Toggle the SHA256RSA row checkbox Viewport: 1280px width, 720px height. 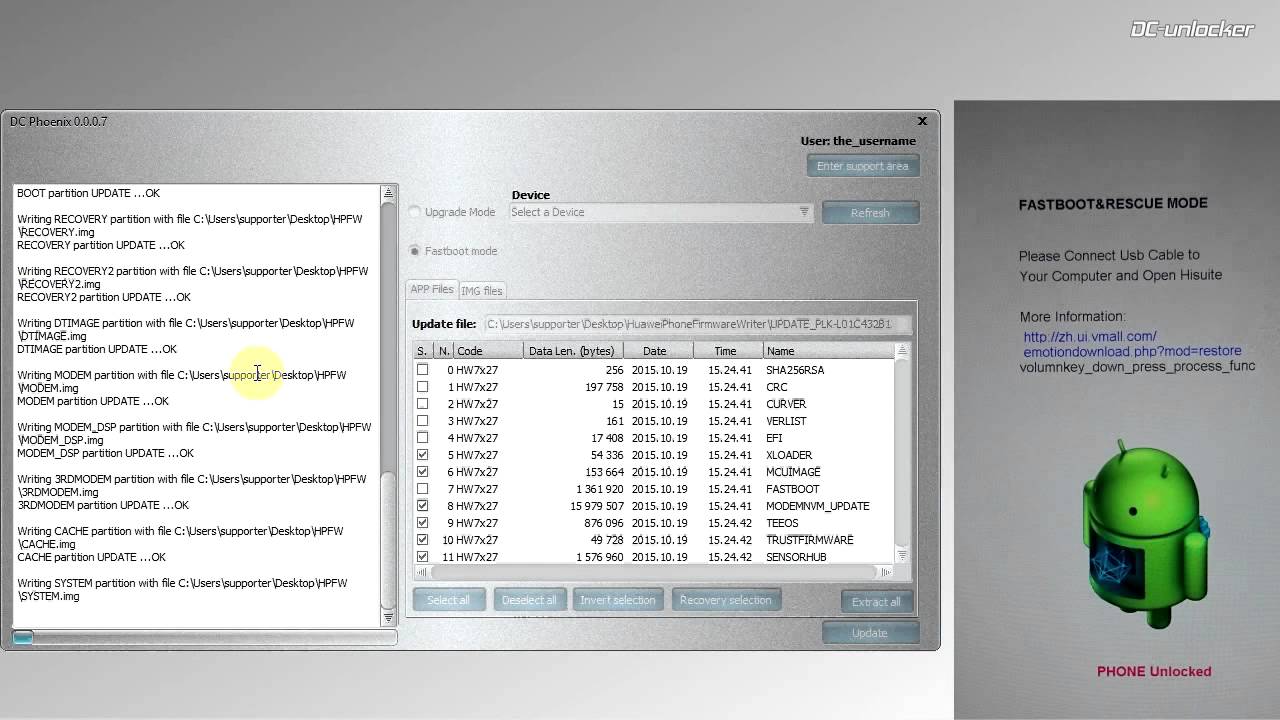coord(422,370)
